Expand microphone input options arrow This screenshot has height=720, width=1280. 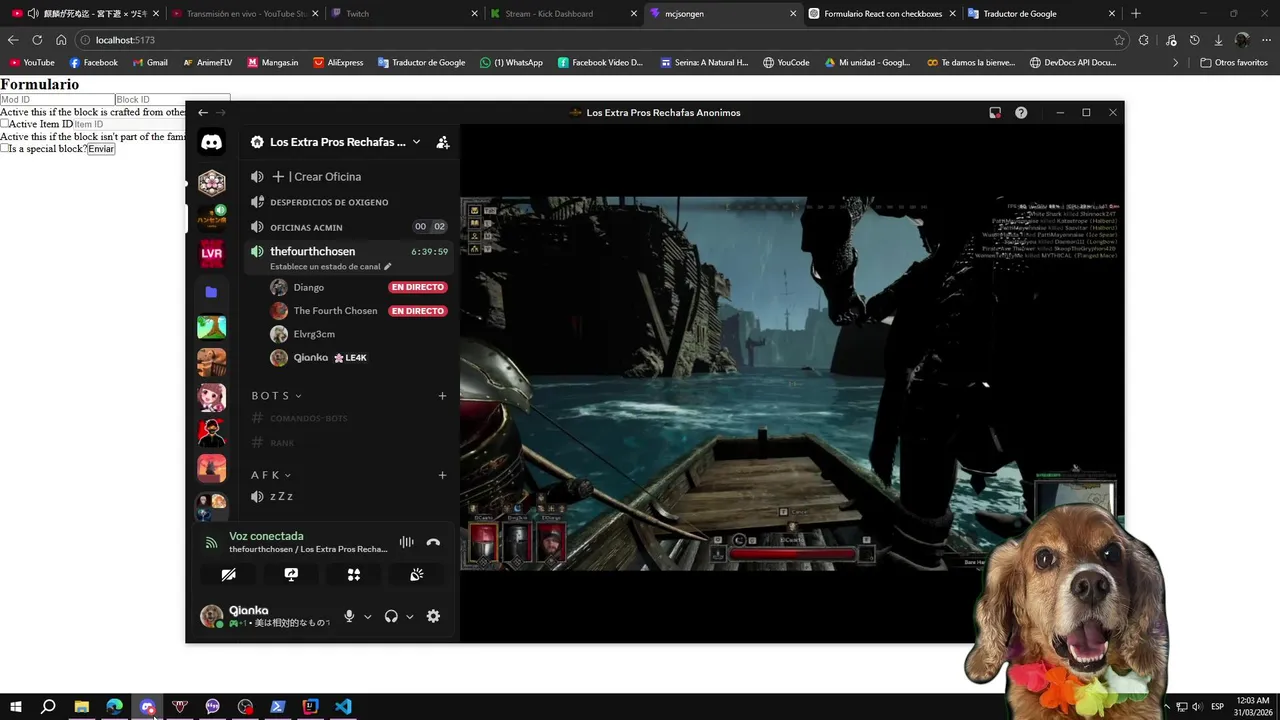pyautogui.click(x=367, y=617)
